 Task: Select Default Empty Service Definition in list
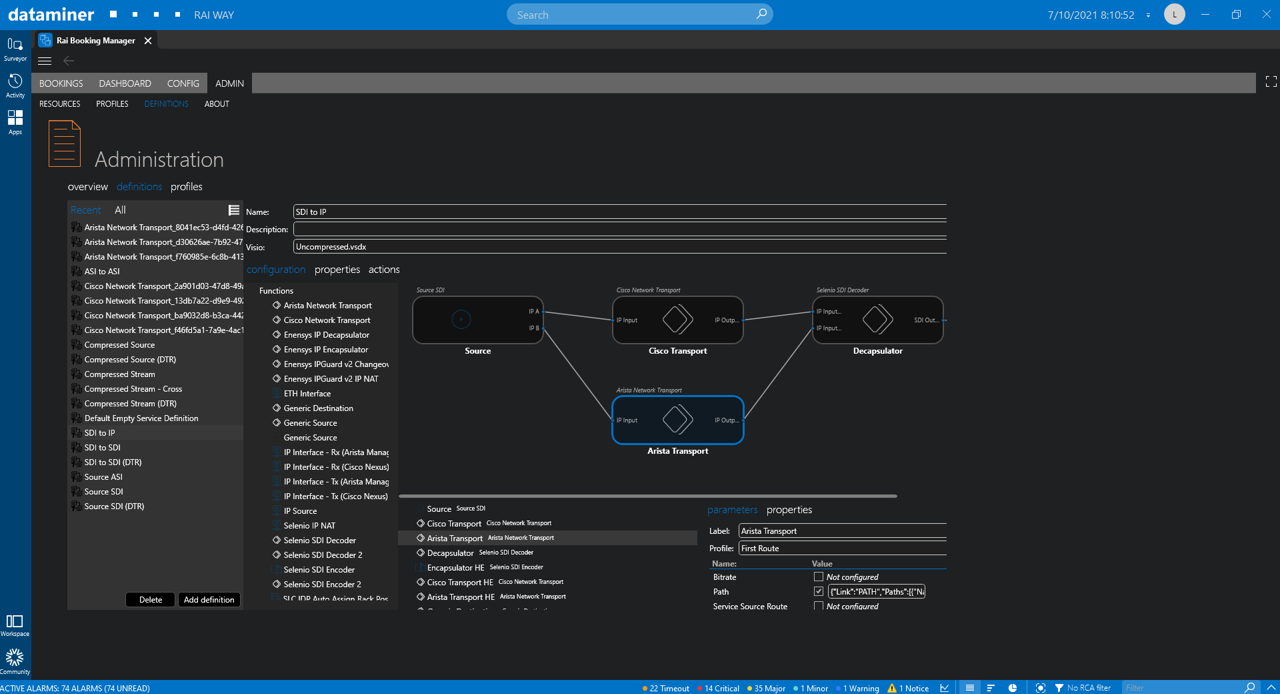tap(141, 418)
